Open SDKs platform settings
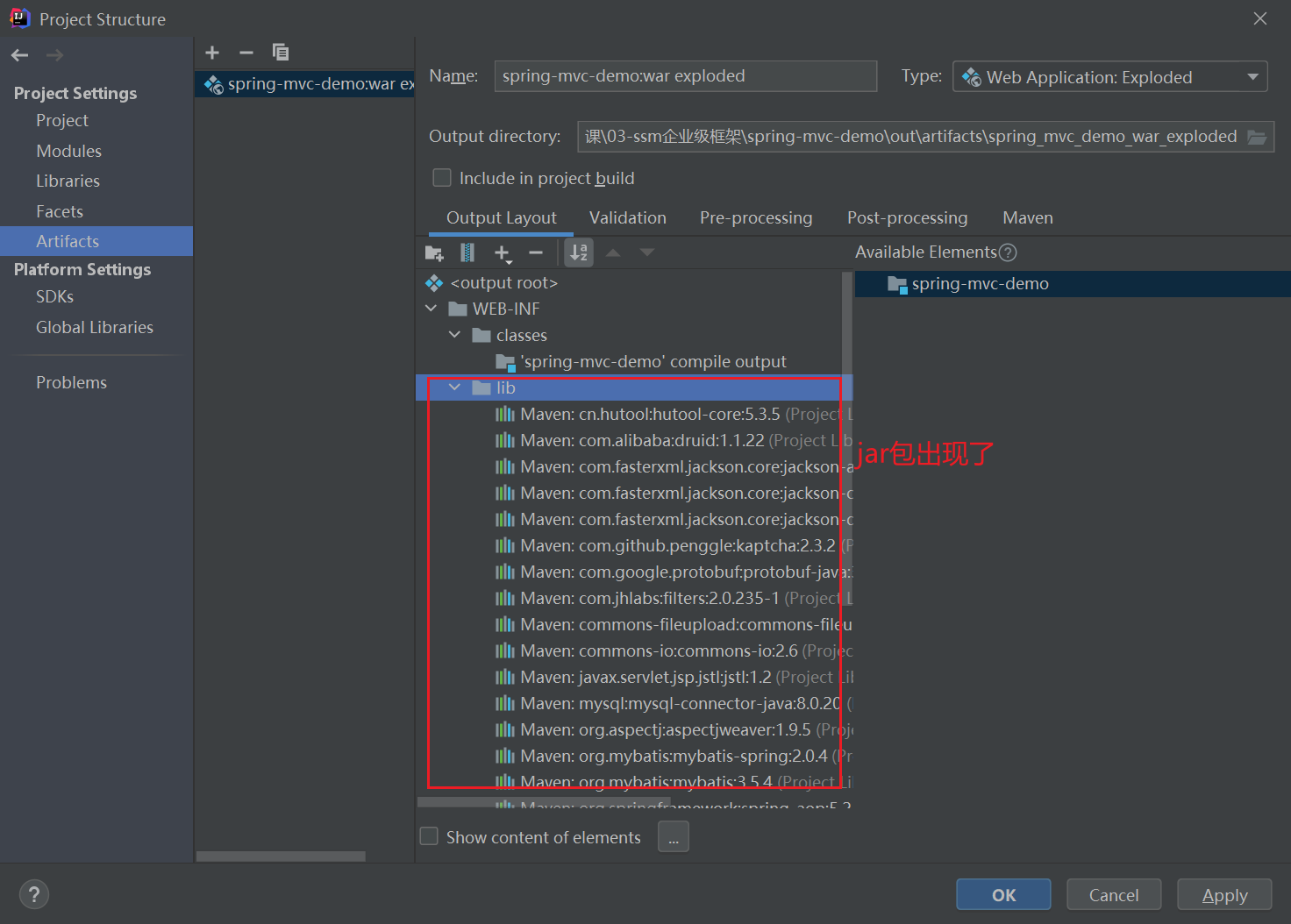This screenshot has height=924, width=1291. (x=54, y=296)
